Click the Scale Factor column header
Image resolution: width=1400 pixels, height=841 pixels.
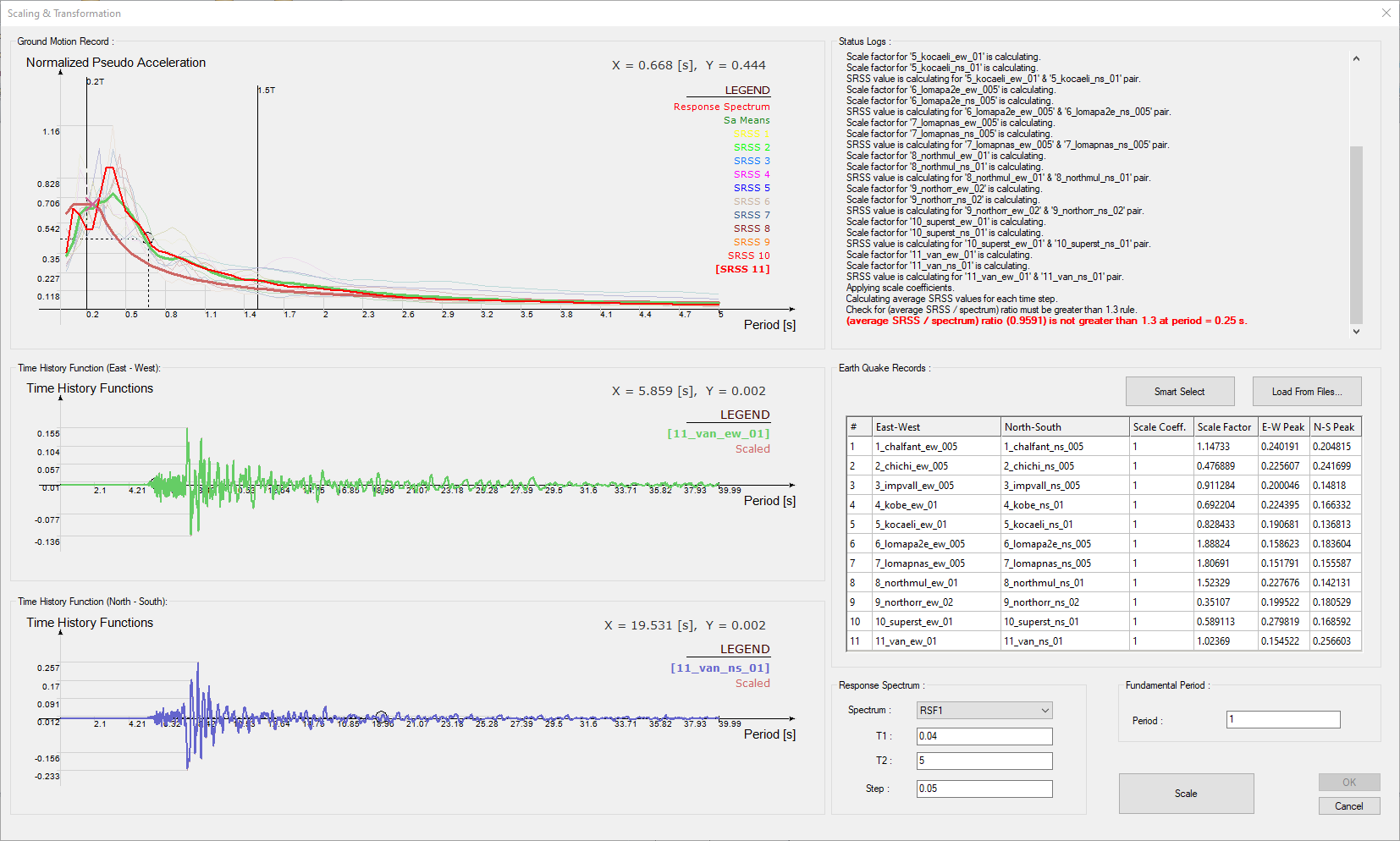pos(1224,427)
